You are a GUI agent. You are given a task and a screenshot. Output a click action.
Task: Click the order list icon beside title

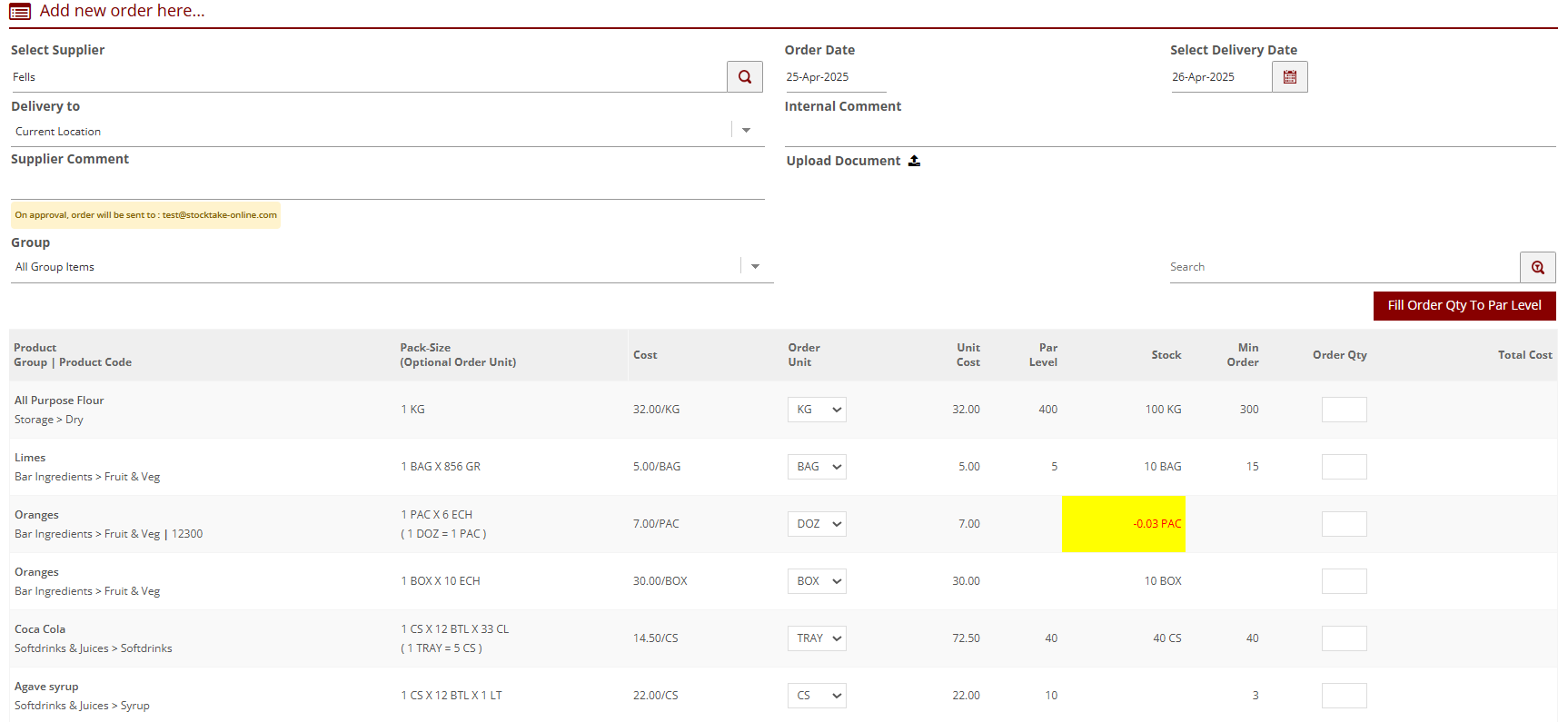coord(20,12)
